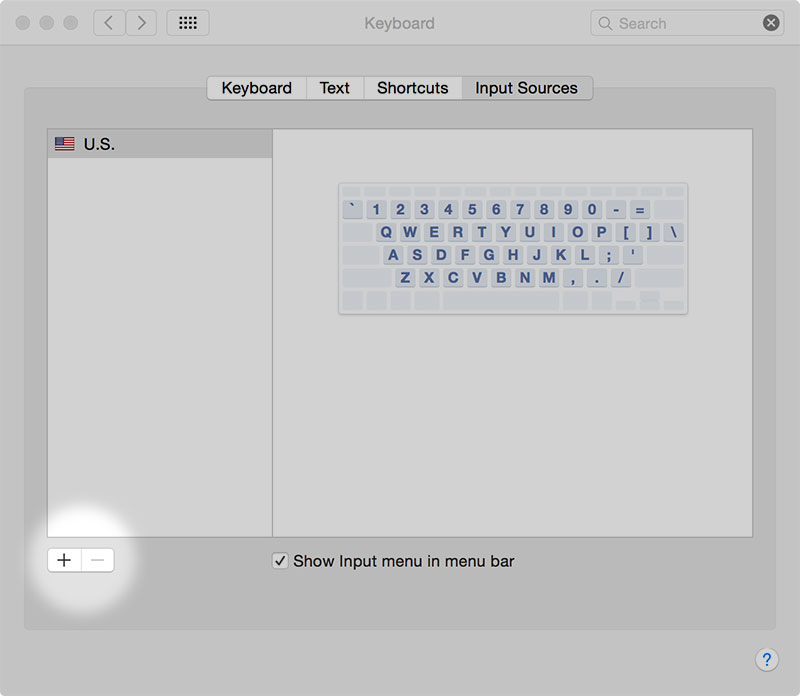
Task: Click the number 1 key on the preview
Action: 376,209
